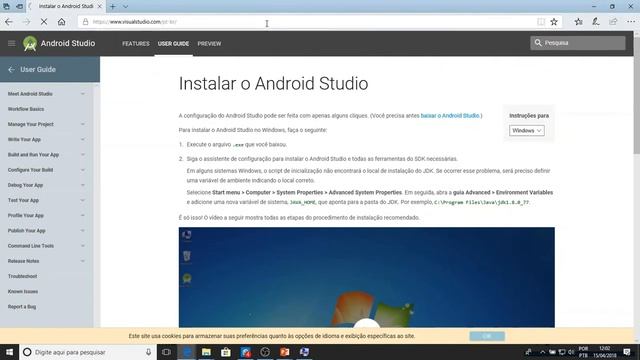640x360 pixels.
Task: Click the Pesquisa search field
Action: (578, 43)
